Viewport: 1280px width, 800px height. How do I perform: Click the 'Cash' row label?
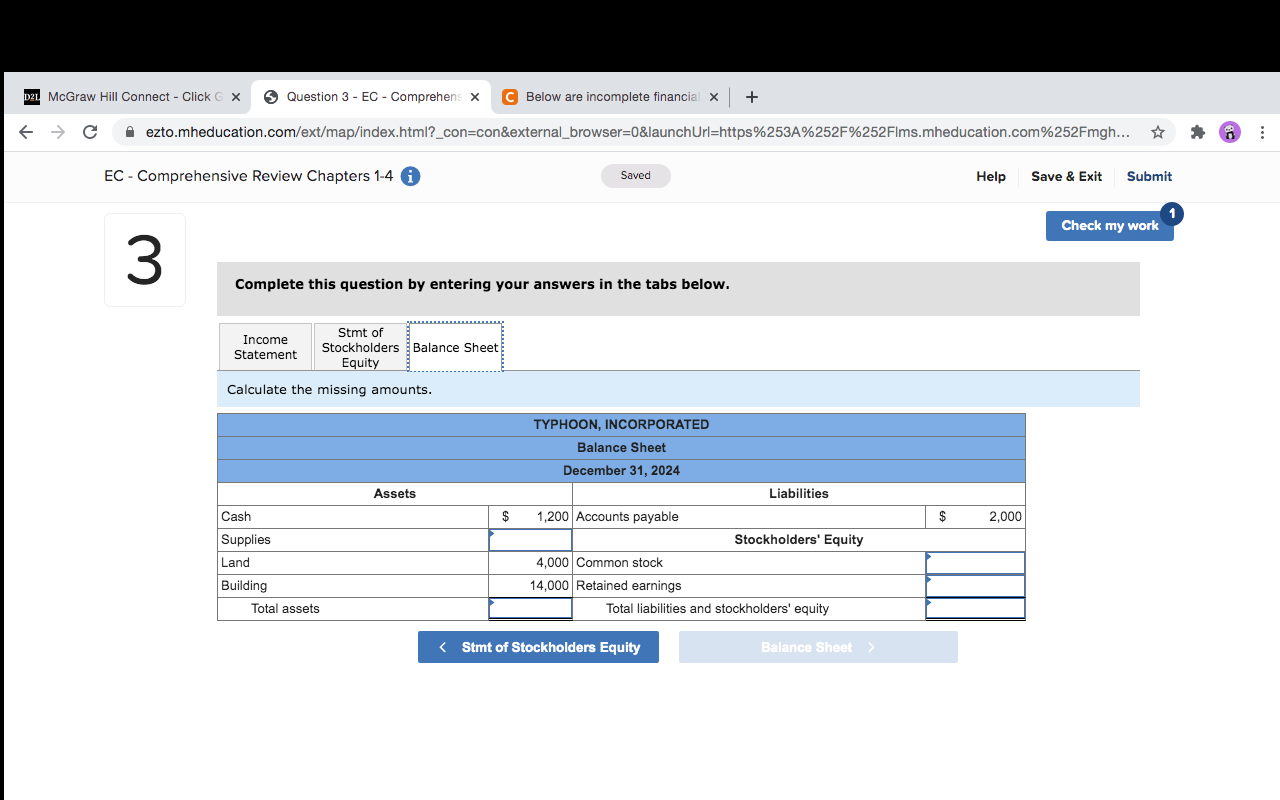[236, 517]
